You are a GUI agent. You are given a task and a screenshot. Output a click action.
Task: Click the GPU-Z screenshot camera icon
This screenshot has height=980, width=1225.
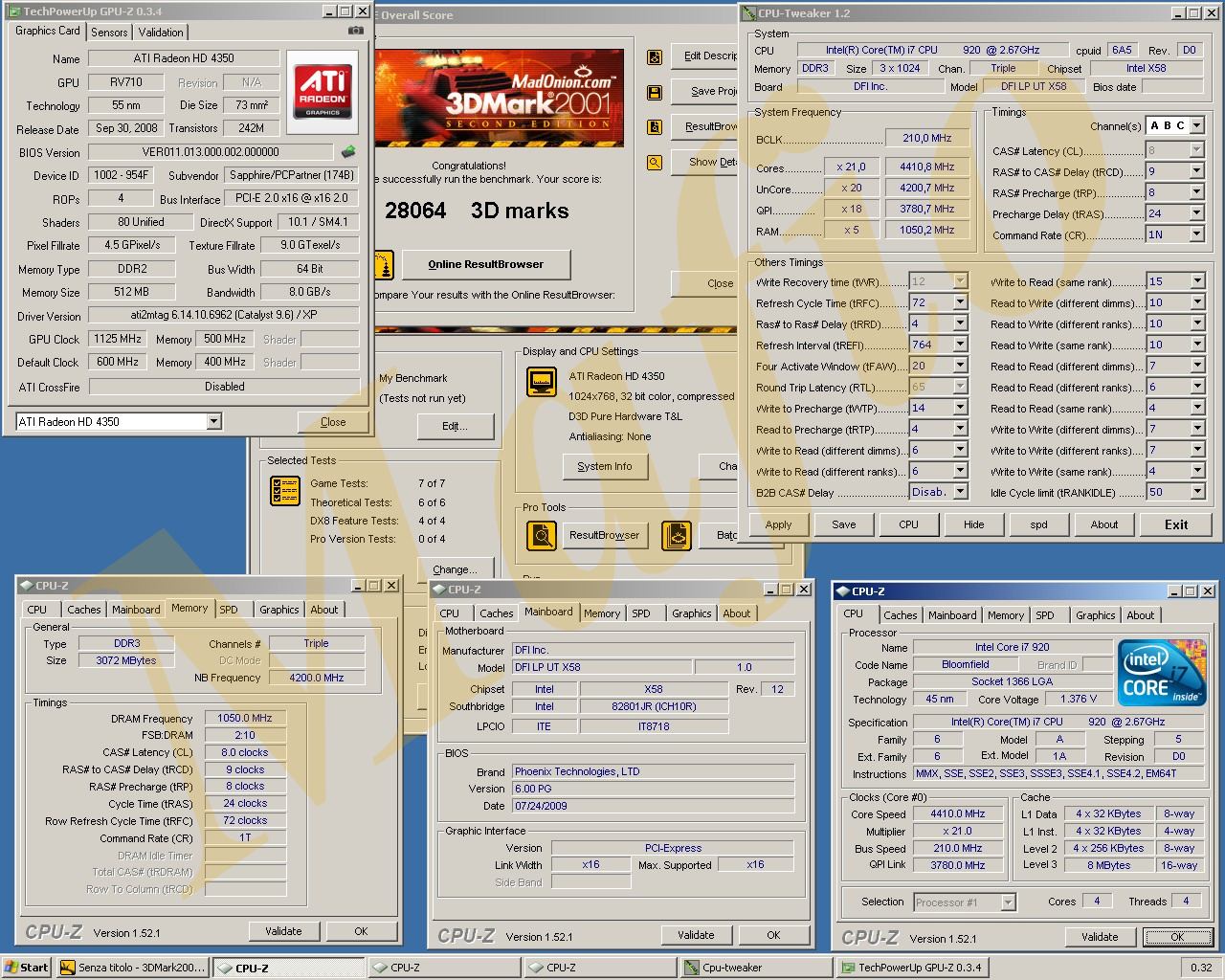point(356,31)
